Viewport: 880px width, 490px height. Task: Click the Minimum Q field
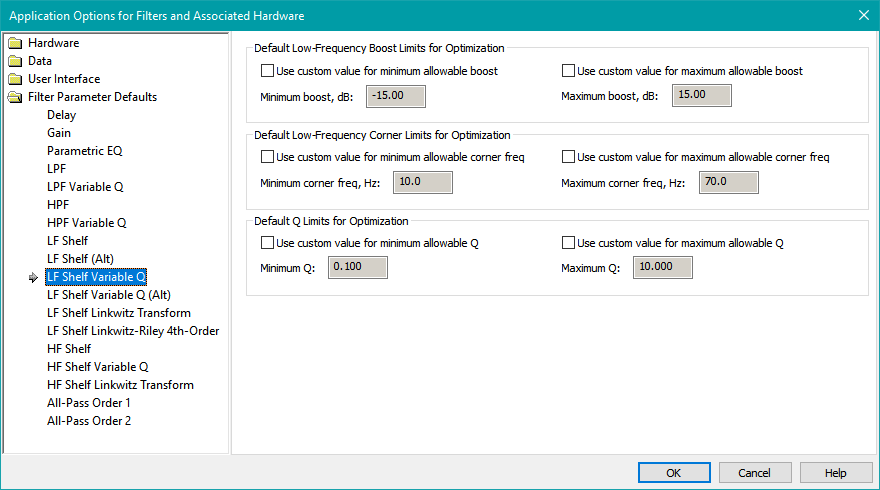(x=358, y=267)
